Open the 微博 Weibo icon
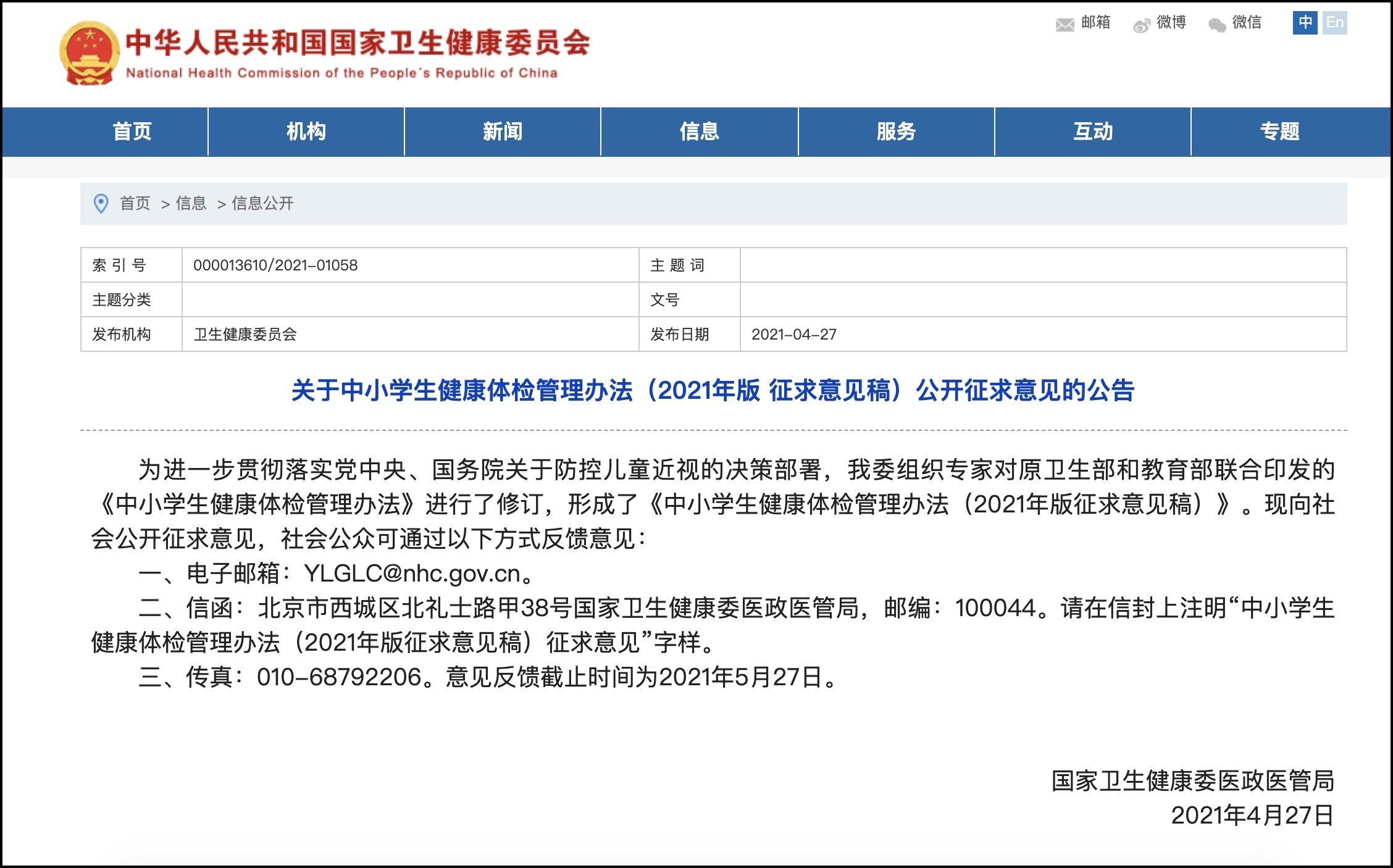Viewport: 1393px width, 868px height. [1142, 25]
